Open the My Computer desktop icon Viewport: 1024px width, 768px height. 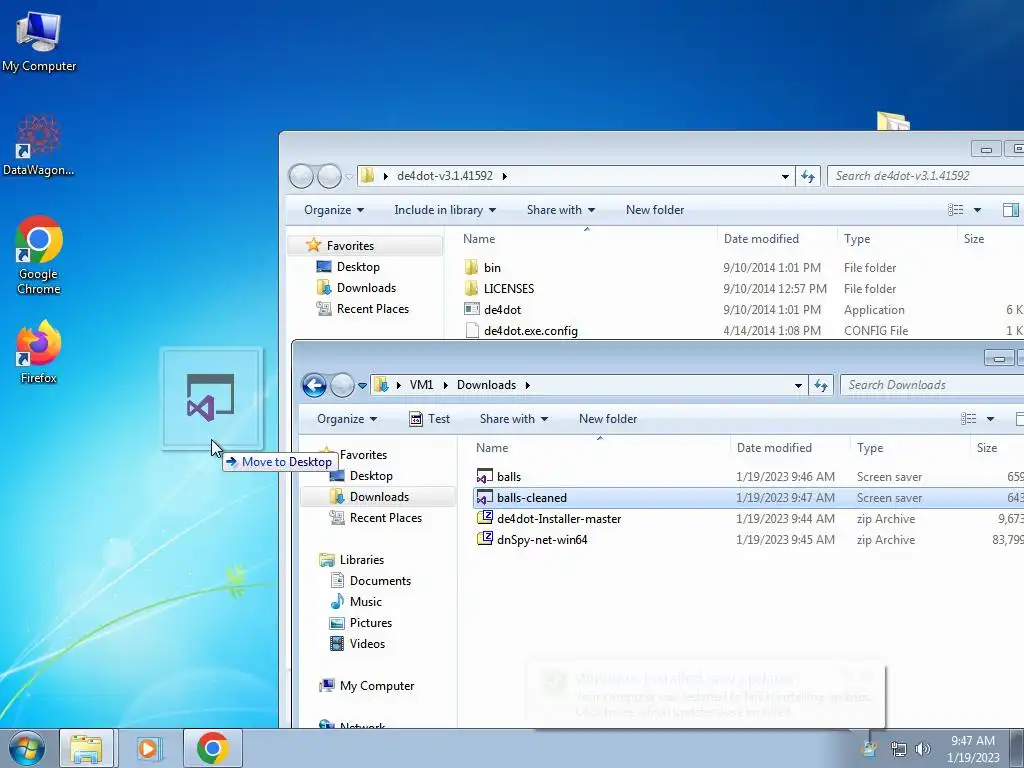click(39, 42)
